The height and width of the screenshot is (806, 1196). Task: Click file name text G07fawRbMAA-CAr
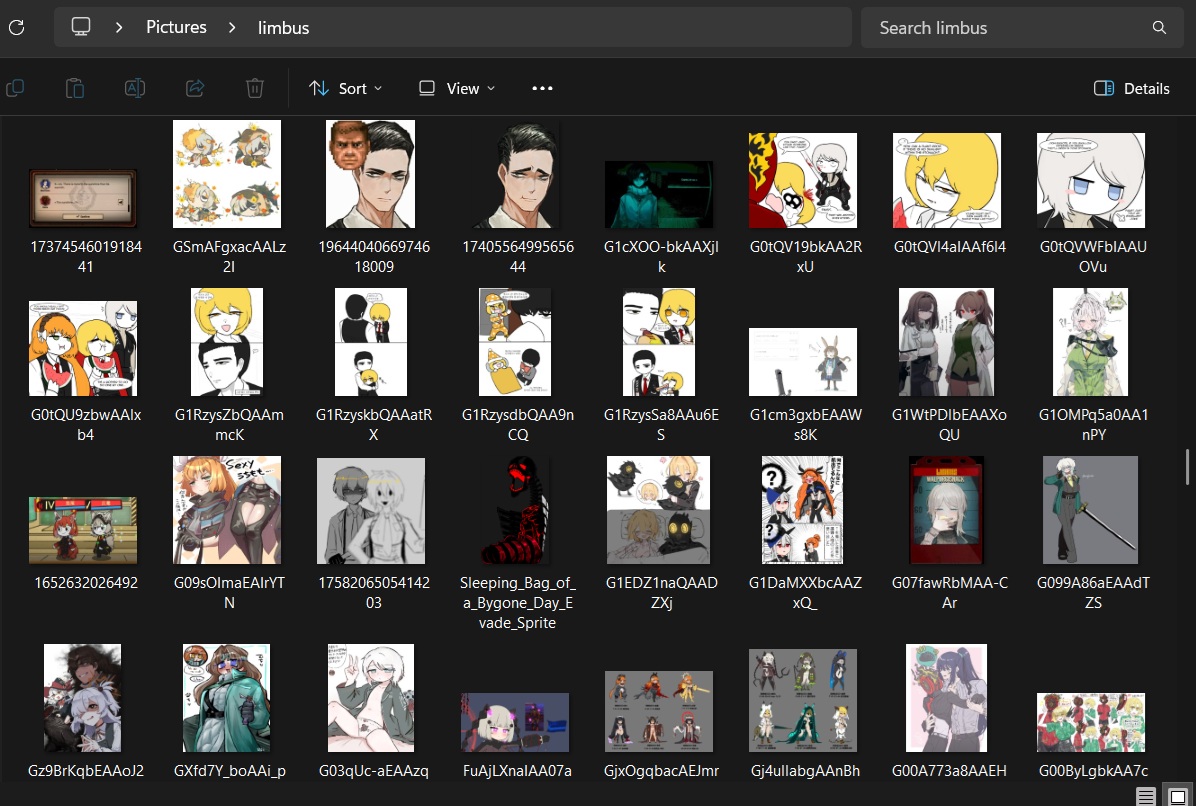(x=950, y=592)
